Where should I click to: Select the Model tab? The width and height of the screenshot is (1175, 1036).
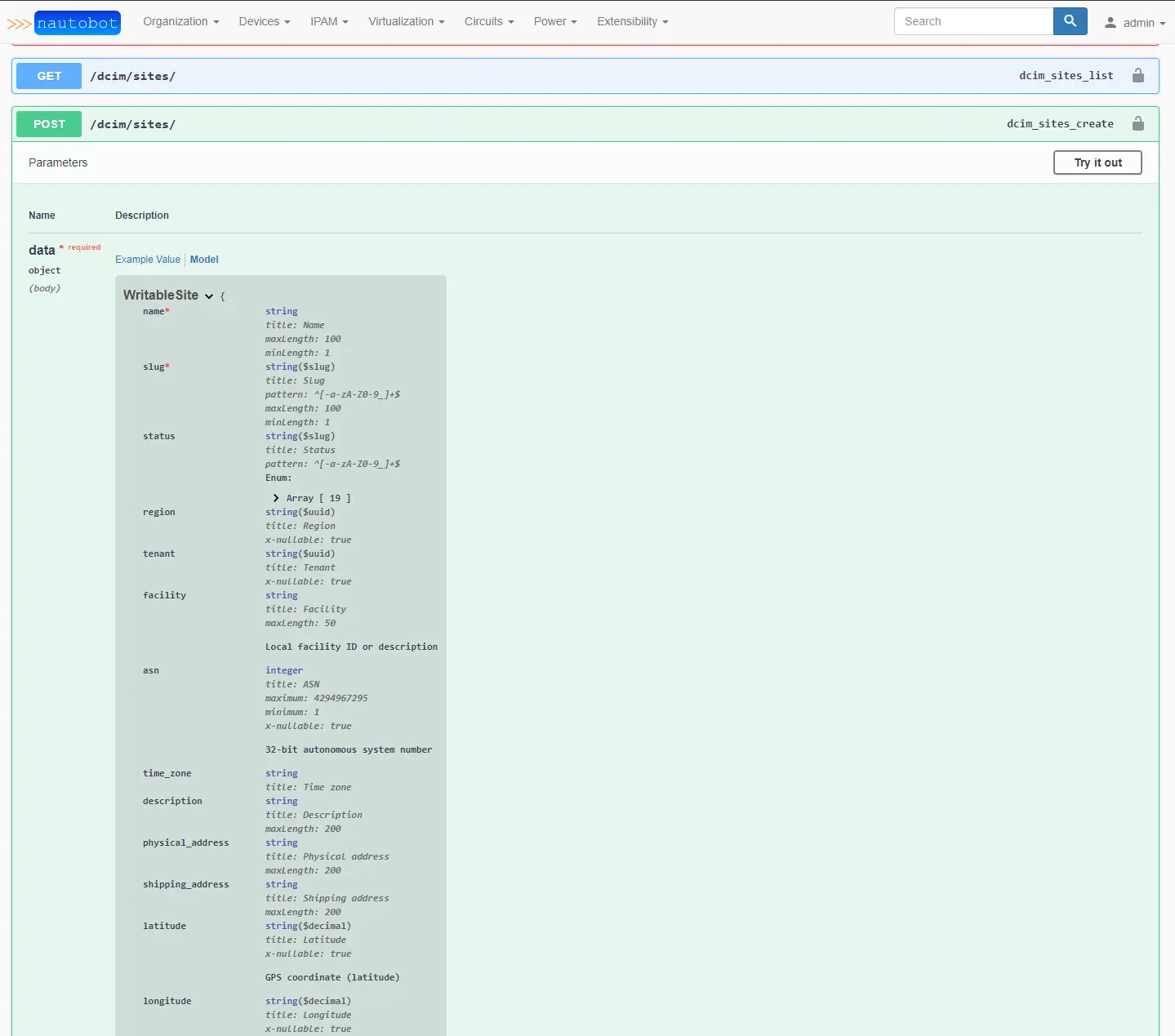204,260
